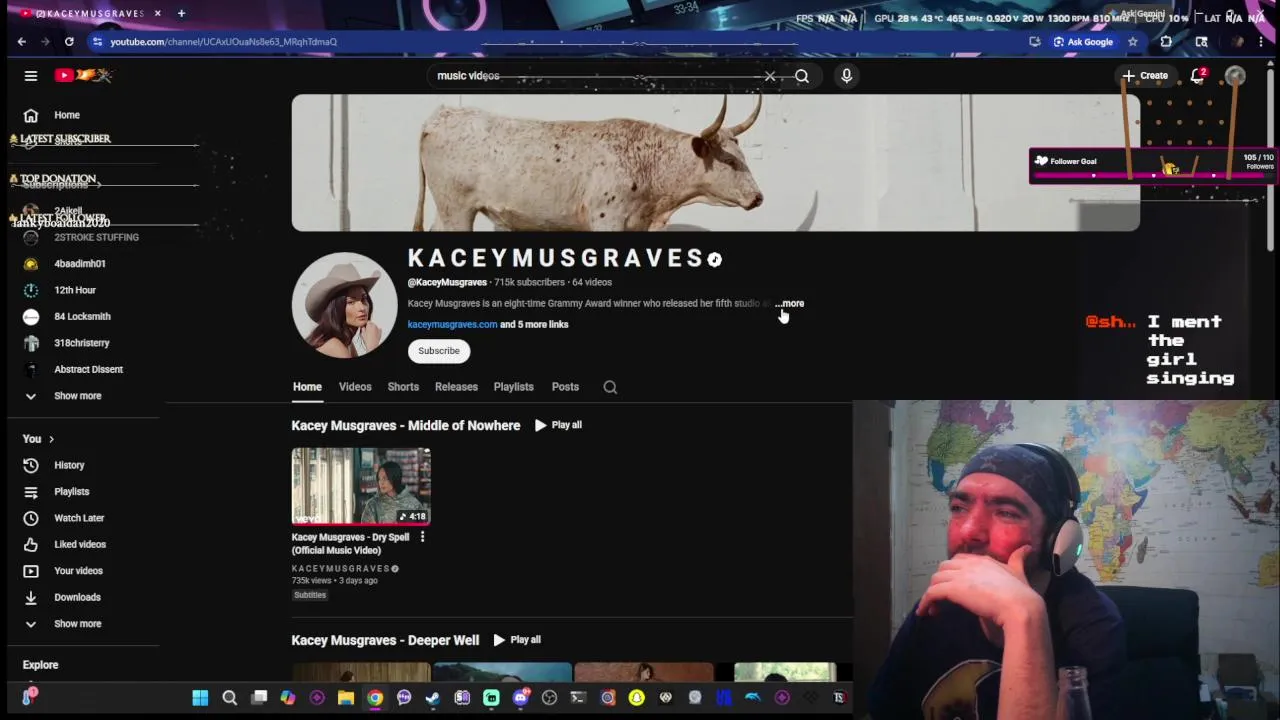
Task: Go back with the browser back arrow
Action: 22,42
